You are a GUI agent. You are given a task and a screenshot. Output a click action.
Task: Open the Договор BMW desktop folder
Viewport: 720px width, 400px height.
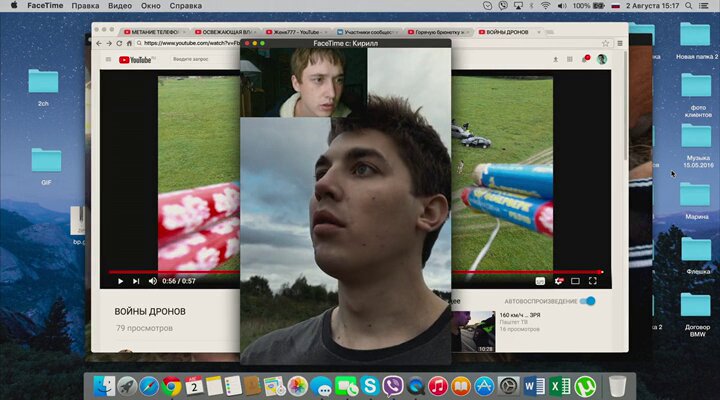(695, 305)
